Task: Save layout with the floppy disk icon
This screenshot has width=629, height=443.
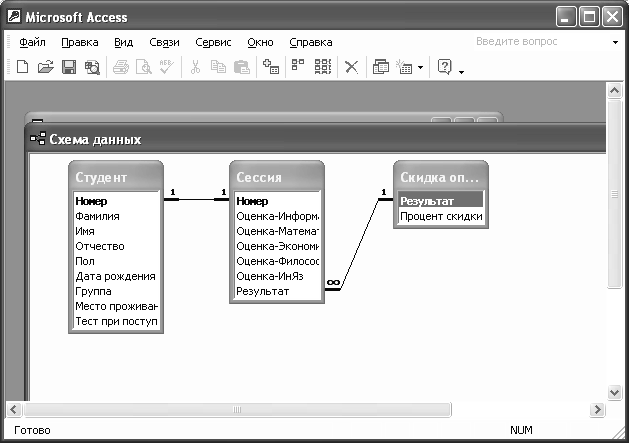Action: click(x=69, y=67)
